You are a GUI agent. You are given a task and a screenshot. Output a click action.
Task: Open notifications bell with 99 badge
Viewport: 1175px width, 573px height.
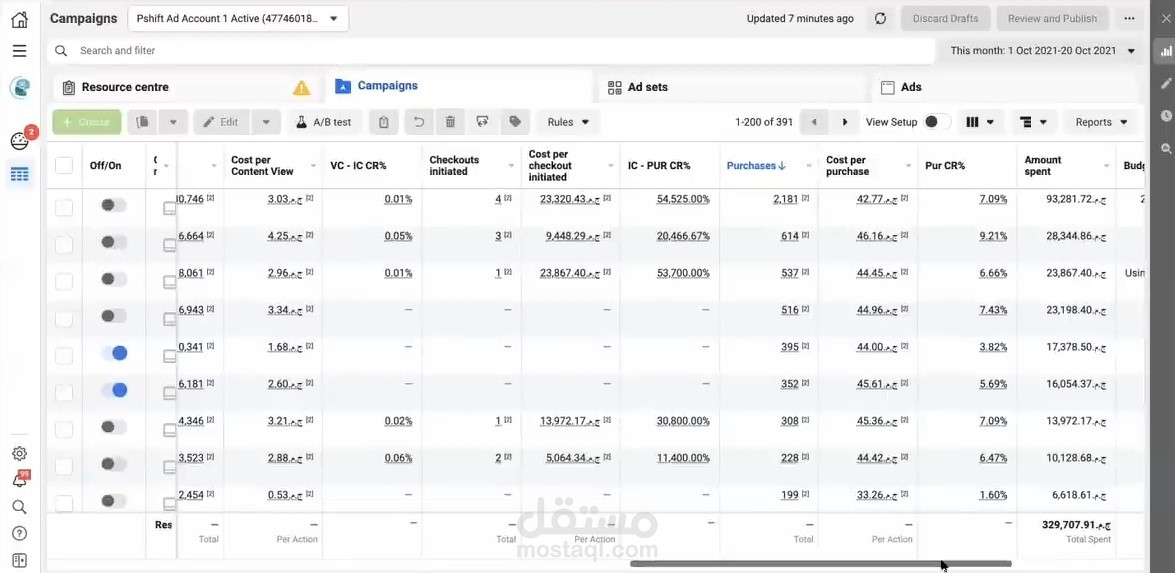(x=19, y=481)
